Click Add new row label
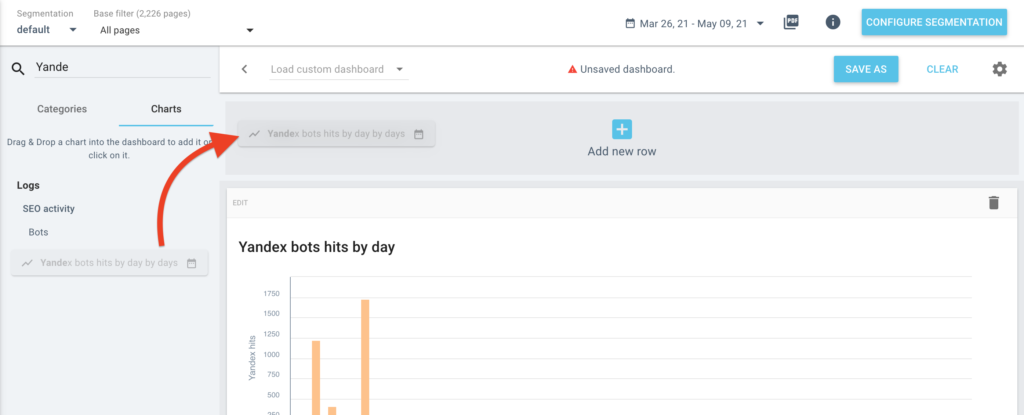Viewport: 1024px width, 415px height. pos(622,152)
